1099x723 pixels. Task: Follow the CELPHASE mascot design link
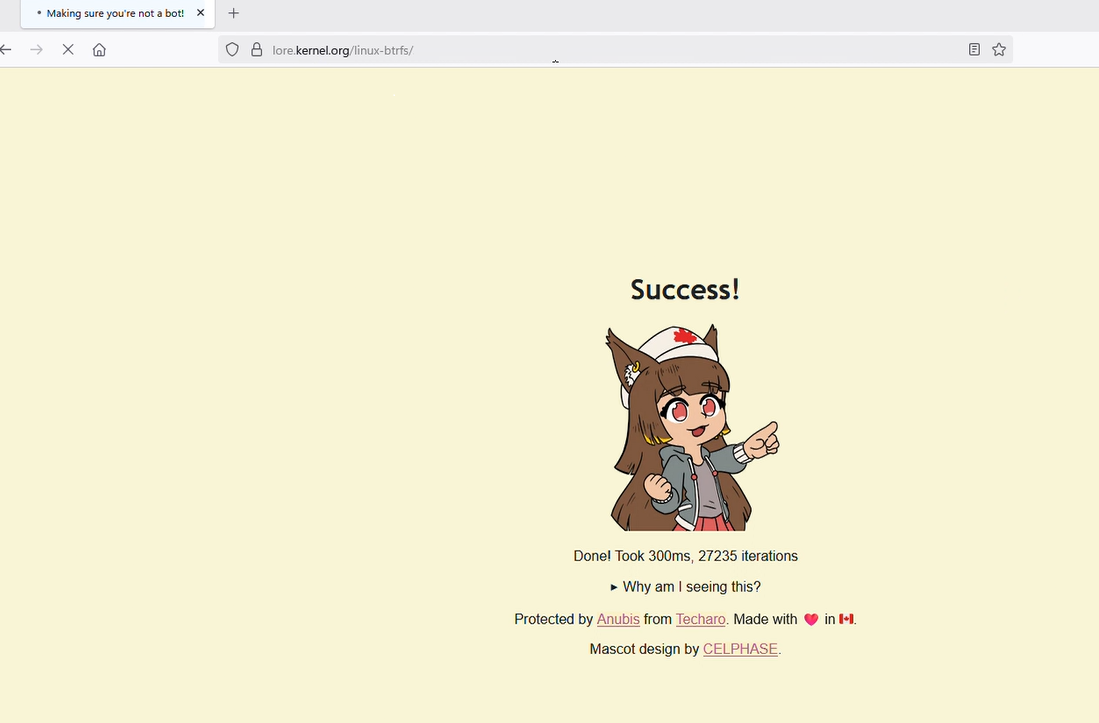coord(740,649)
